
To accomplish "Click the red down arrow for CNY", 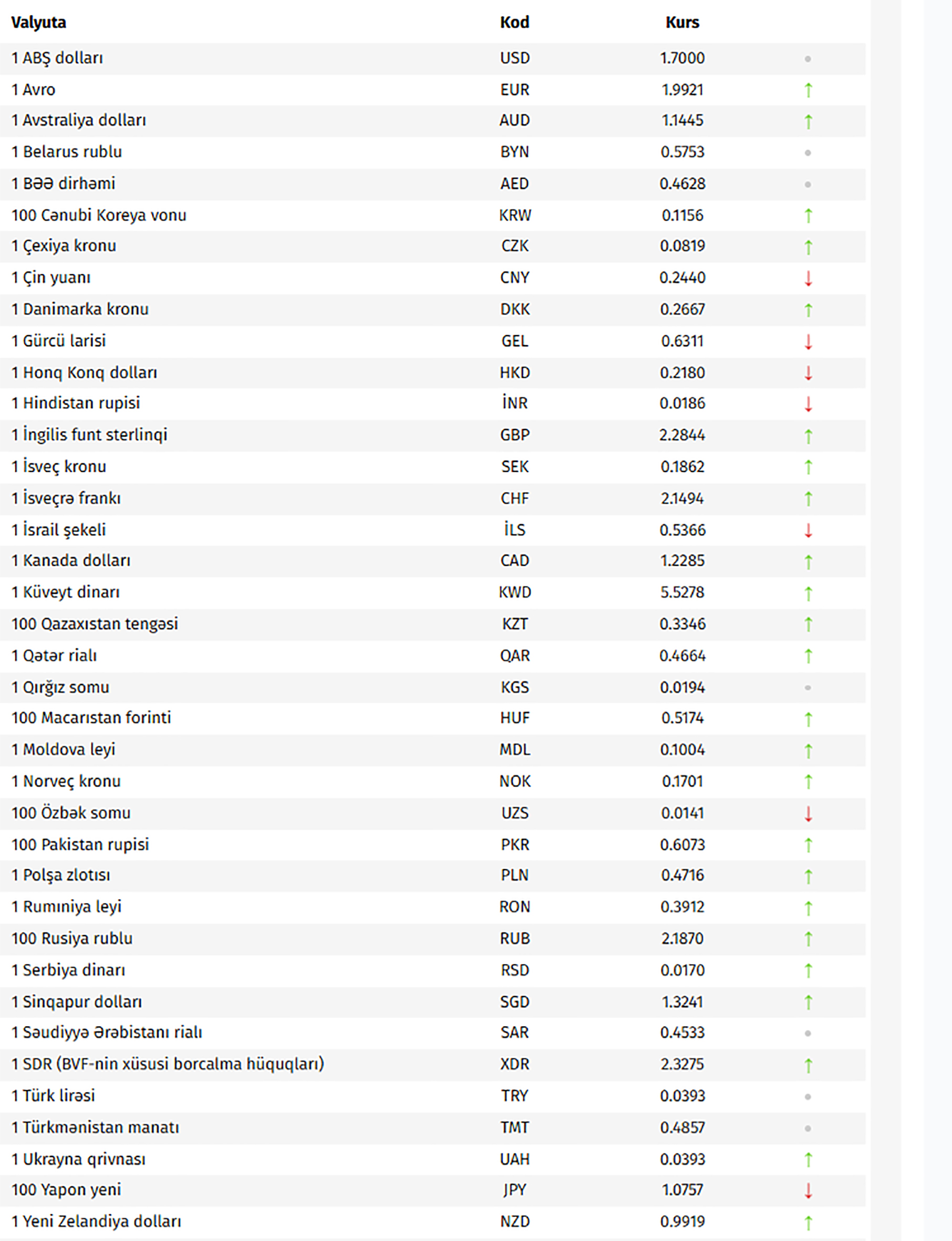I will click(808, 278).
